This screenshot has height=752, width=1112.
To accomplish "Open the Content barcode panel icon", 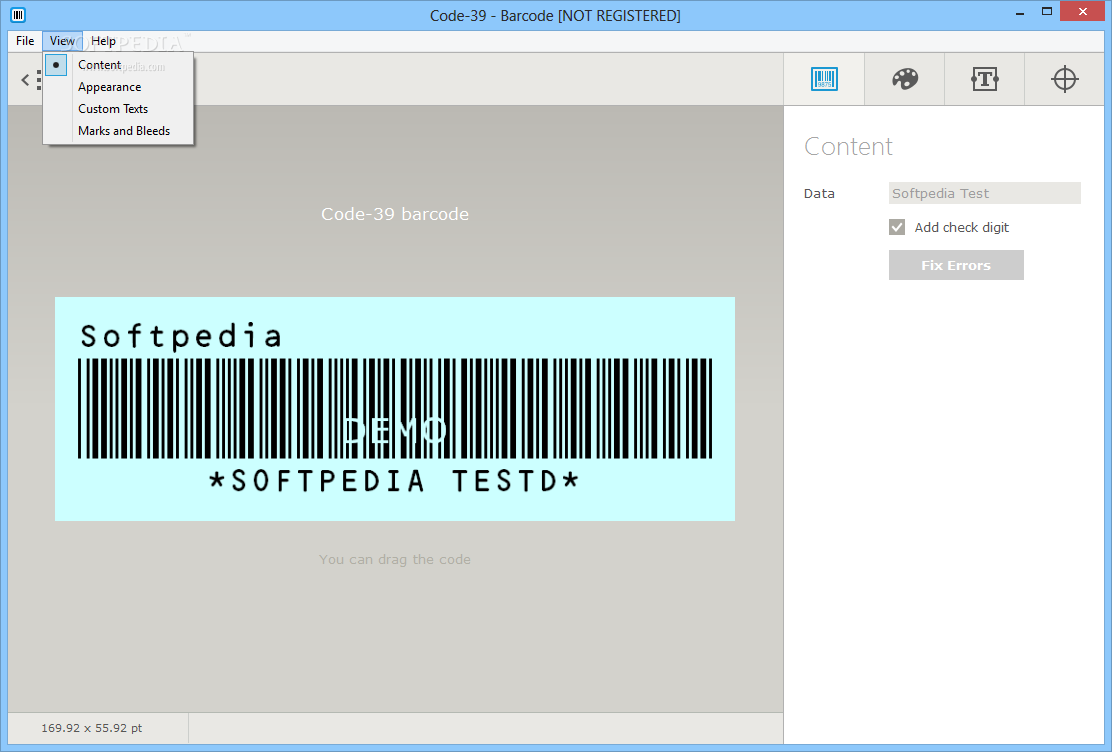I will click(x=824, y=79).
